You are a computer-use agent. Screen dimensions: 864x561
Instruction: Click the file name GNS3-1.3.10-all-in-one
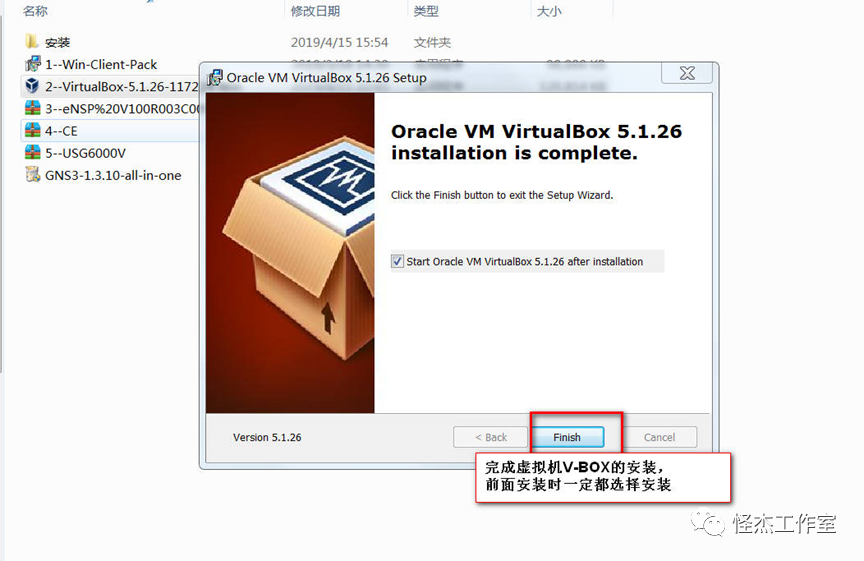coord(113,175)
